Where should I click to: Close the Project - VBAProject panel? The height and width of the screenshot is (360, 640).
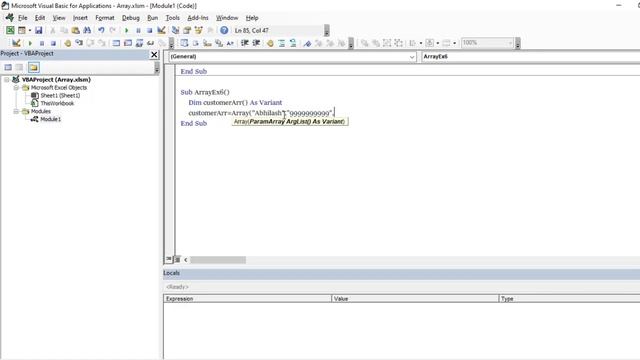click(x=154, y=55)
